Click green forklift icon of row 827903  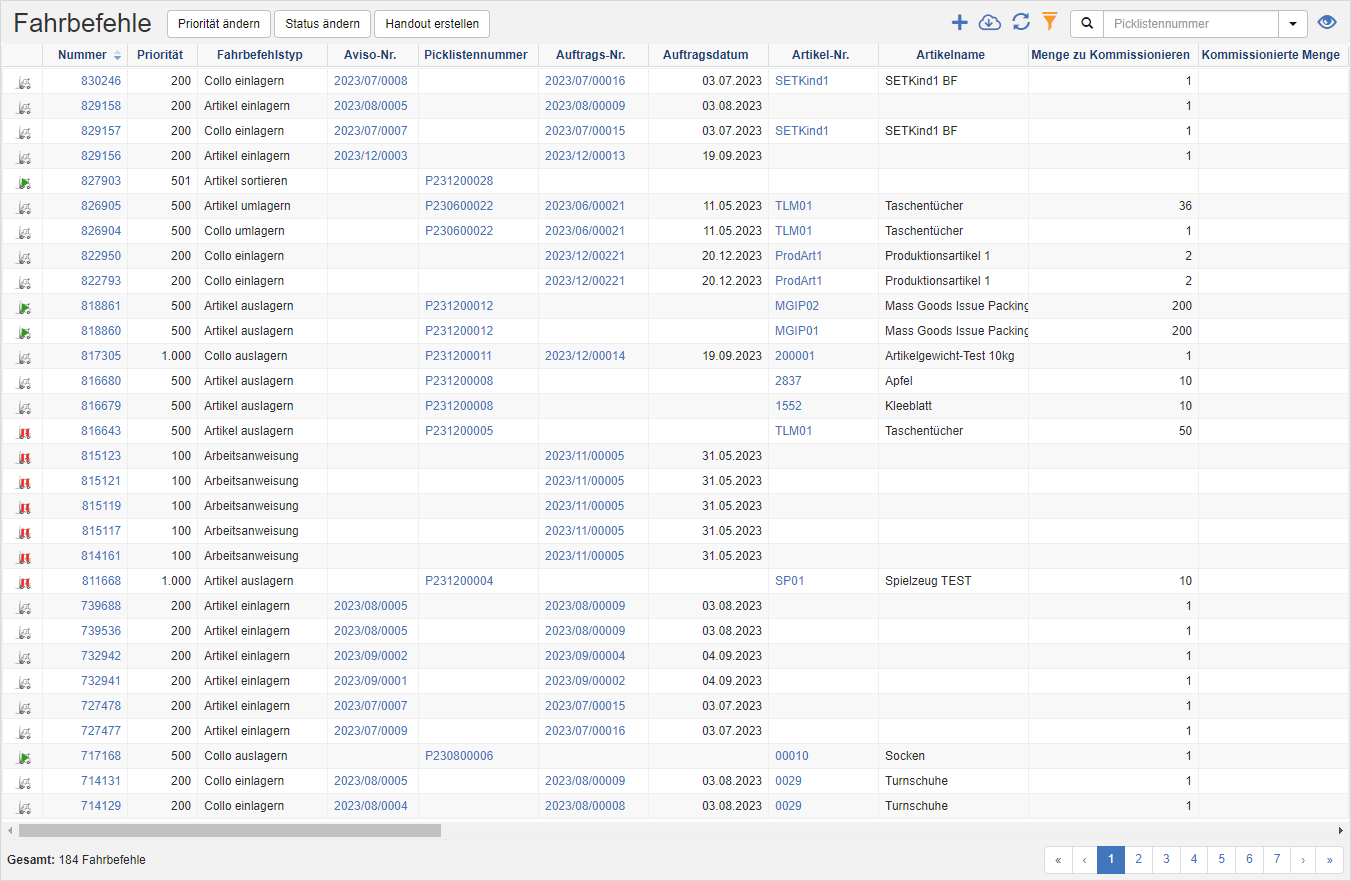24,182
